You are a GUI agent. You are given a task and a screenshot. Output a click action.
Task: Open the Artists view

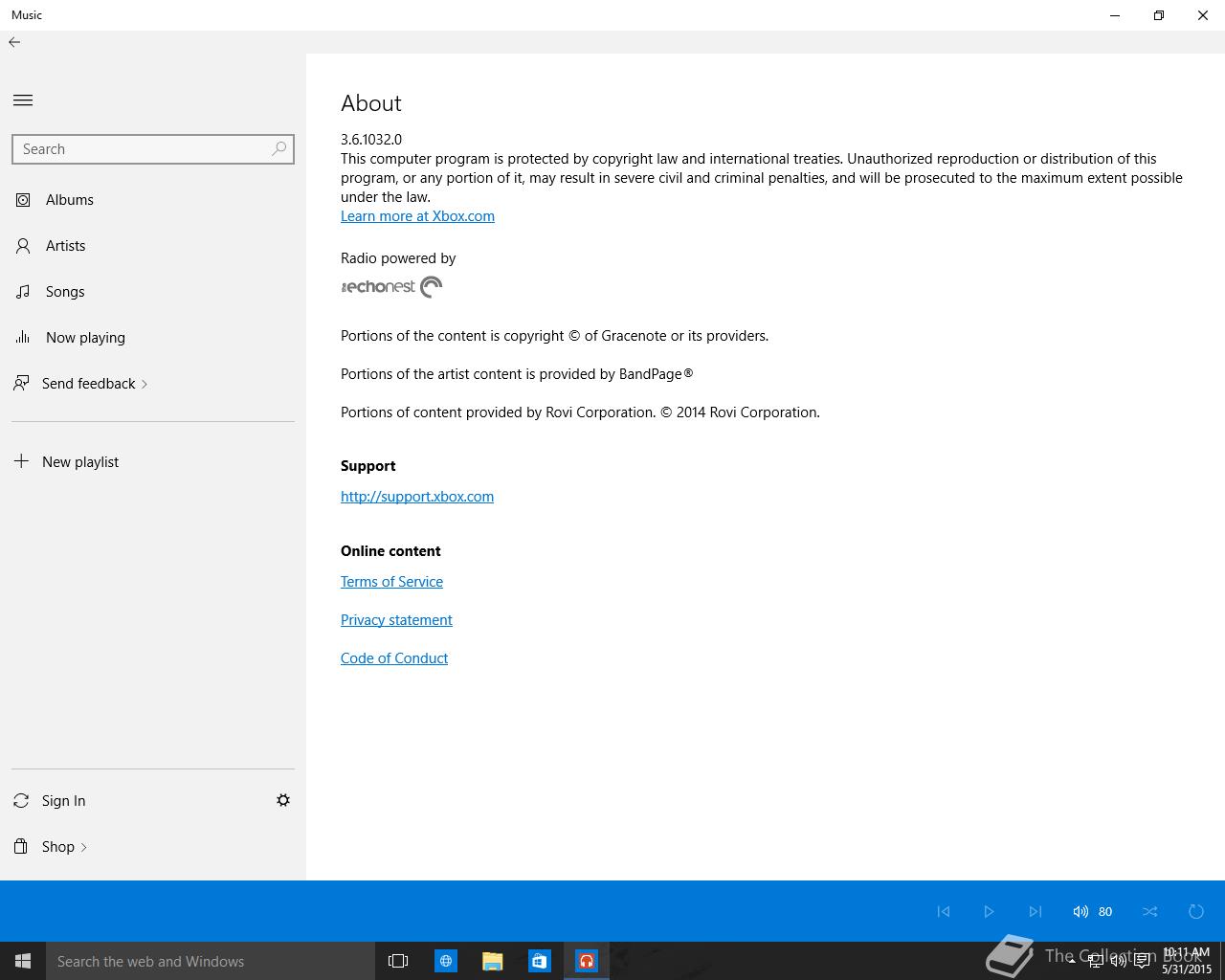(66, 246)
